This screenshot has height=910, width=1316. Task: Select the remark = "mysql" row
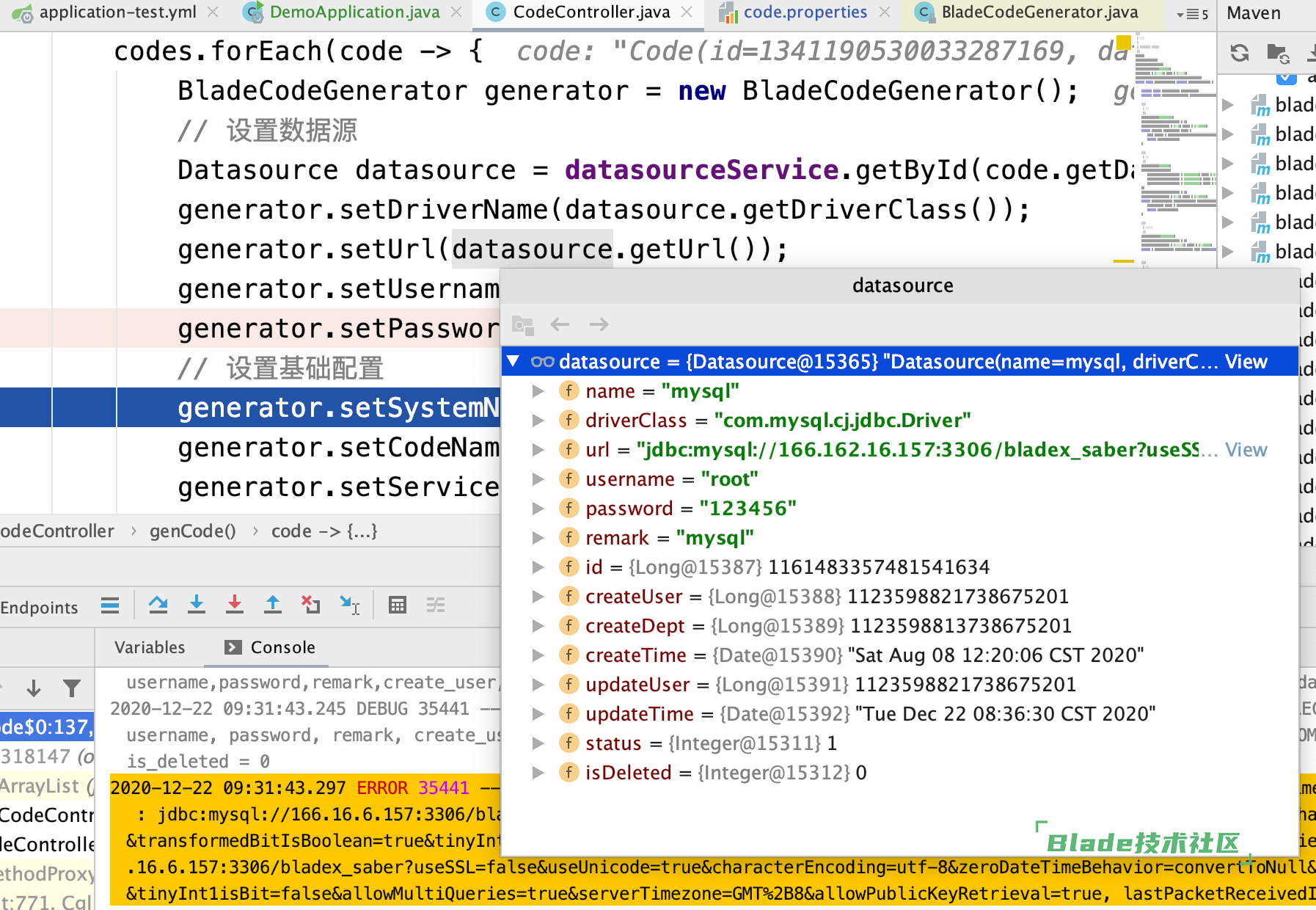pos(899,538)
